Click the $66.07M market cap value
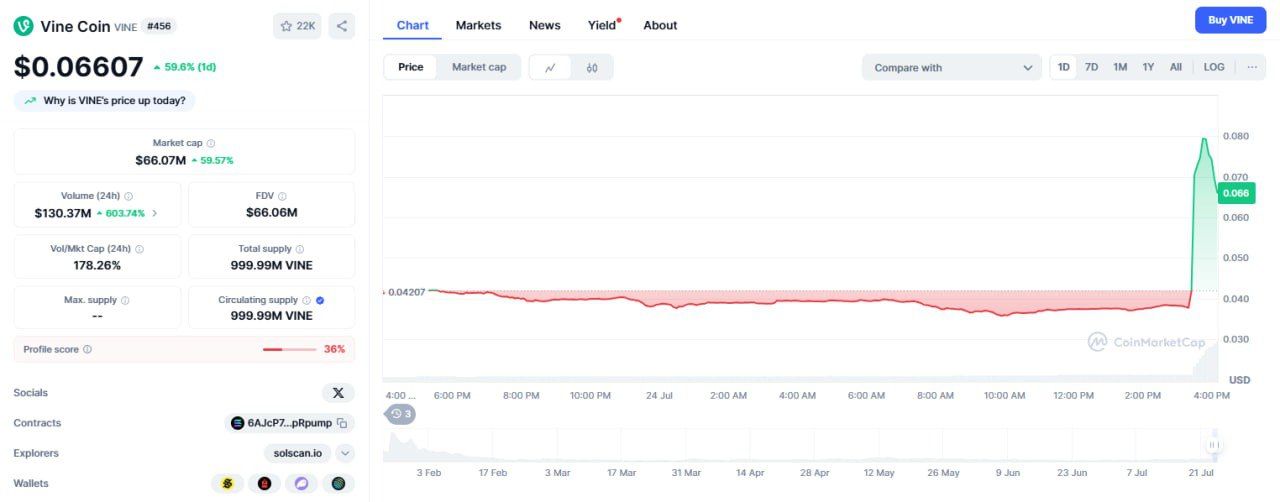 [160, 160]
